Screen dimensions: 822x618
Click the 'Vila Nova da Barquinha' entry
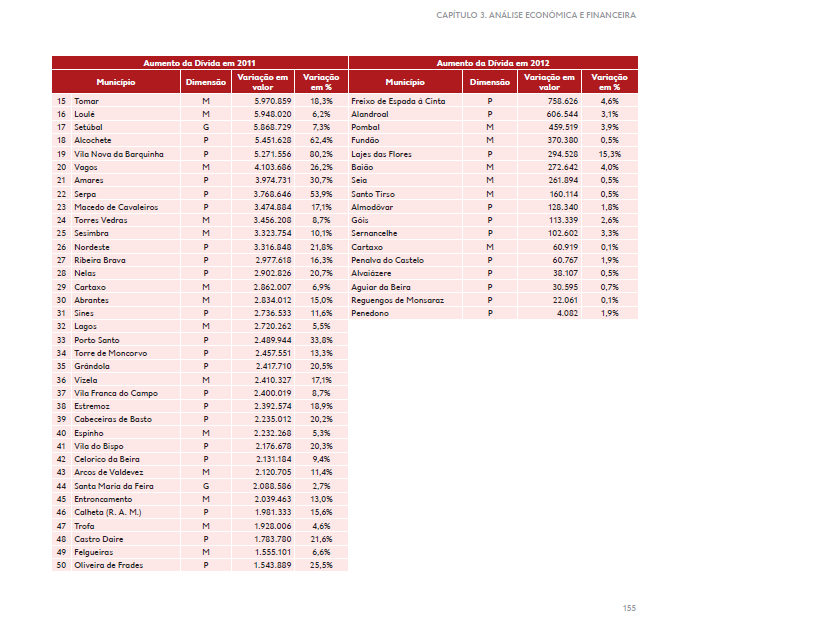118,154
